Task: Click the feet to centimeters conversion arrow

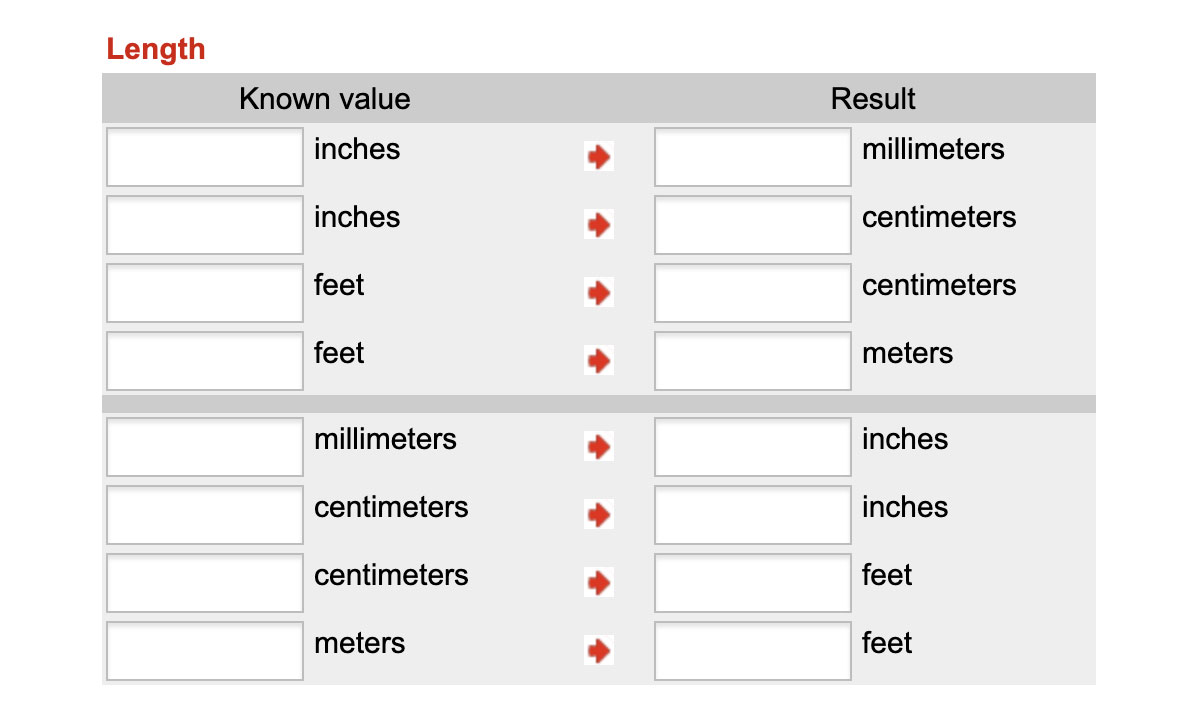Action: (598, 293)
